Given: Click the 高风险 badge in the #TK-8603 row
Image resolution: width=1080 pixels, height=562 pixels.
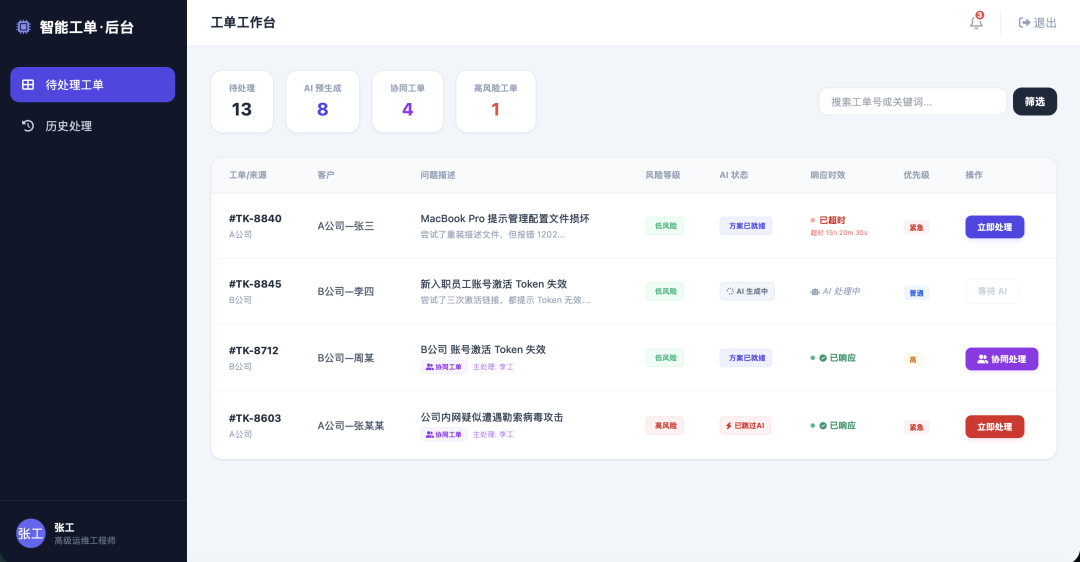Looking at the screenshot, I should [x=665, y=426].
